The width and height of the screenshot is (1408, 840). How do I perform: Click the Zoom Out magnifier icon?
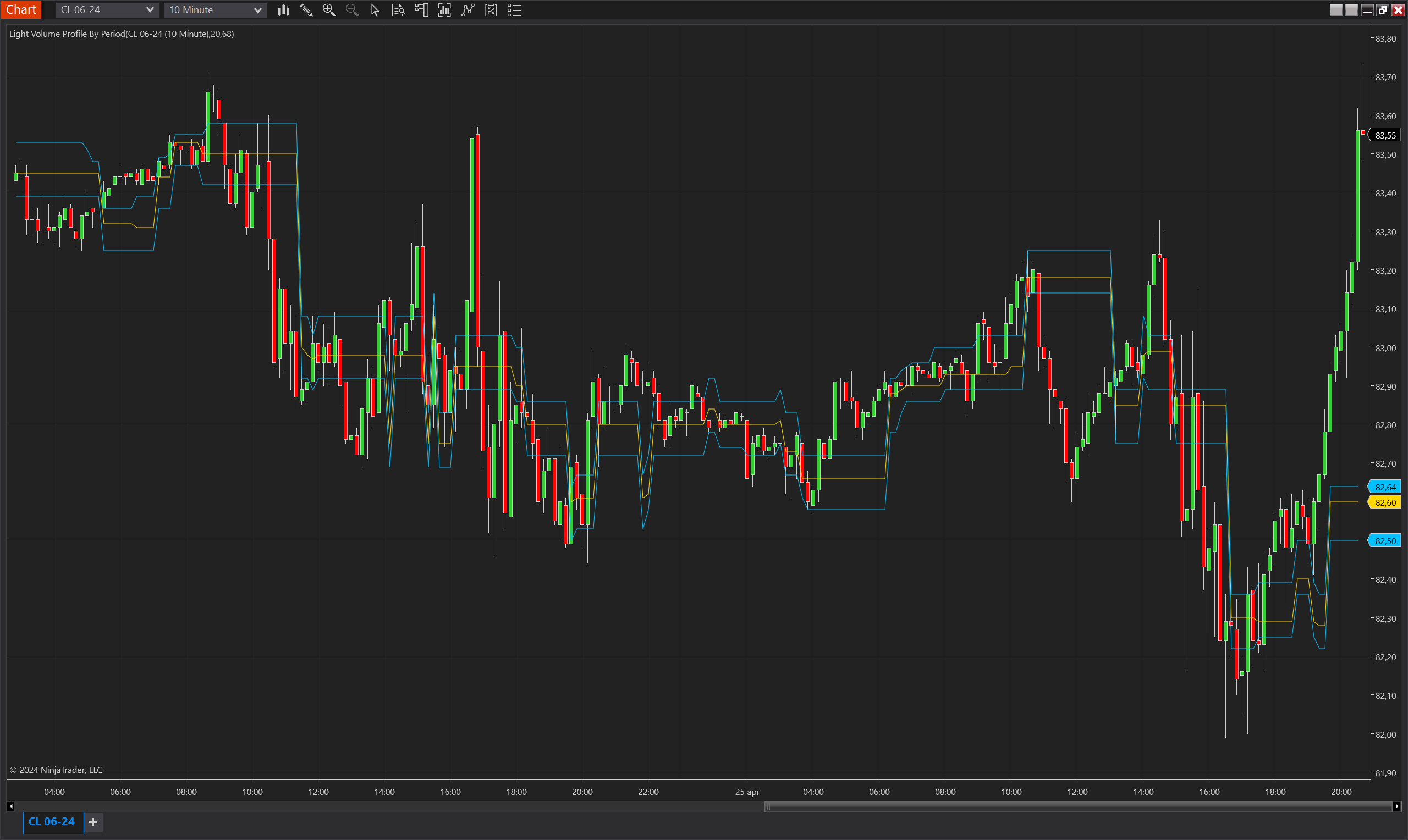352,10
